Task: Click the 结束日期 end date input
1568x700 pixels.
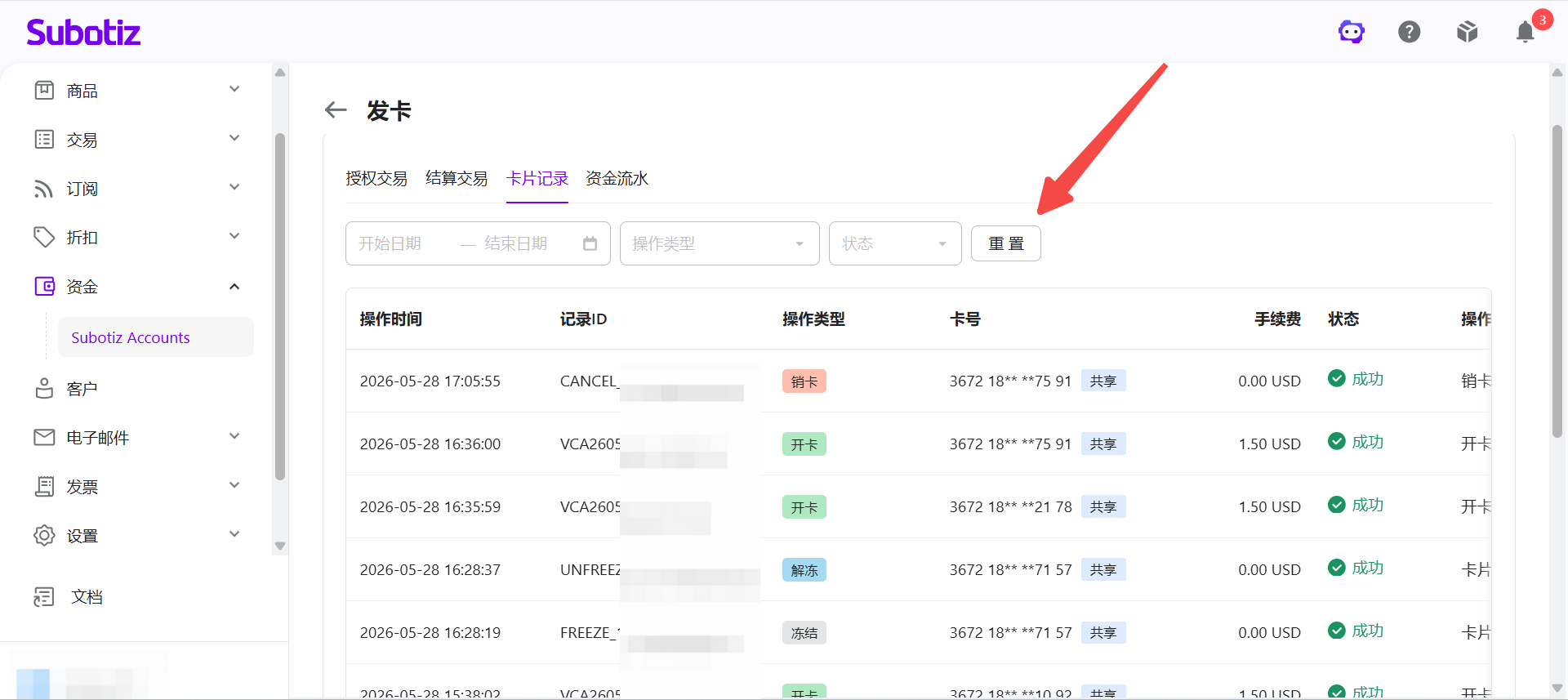Action: click(x=527, y=243)
